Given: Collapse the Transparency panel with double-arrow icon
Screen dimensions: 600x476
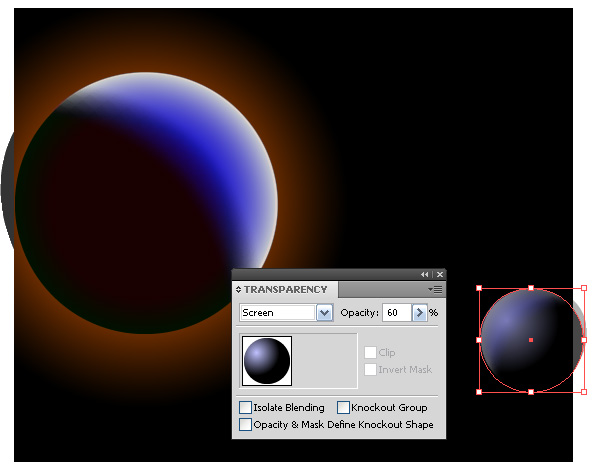Looking at the screenshot, I should pyautogui.click(x=424, y=274).
